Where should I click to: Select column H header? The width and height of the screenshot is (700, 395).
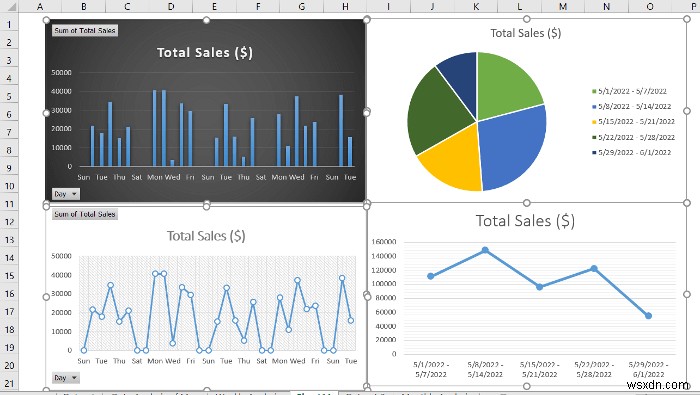(345, 6)
